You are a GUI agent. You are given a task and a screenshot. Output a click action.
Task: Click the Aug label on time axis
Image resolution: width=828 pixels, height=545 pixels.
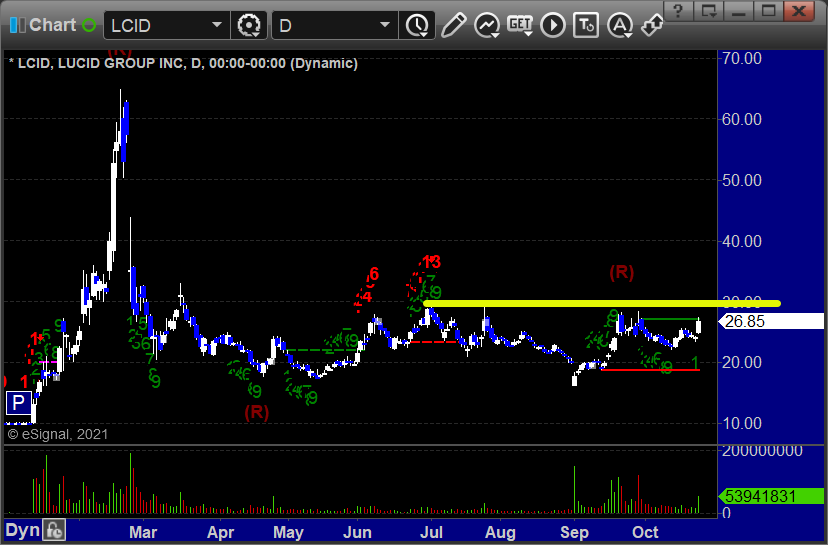(x=500, y=532)
